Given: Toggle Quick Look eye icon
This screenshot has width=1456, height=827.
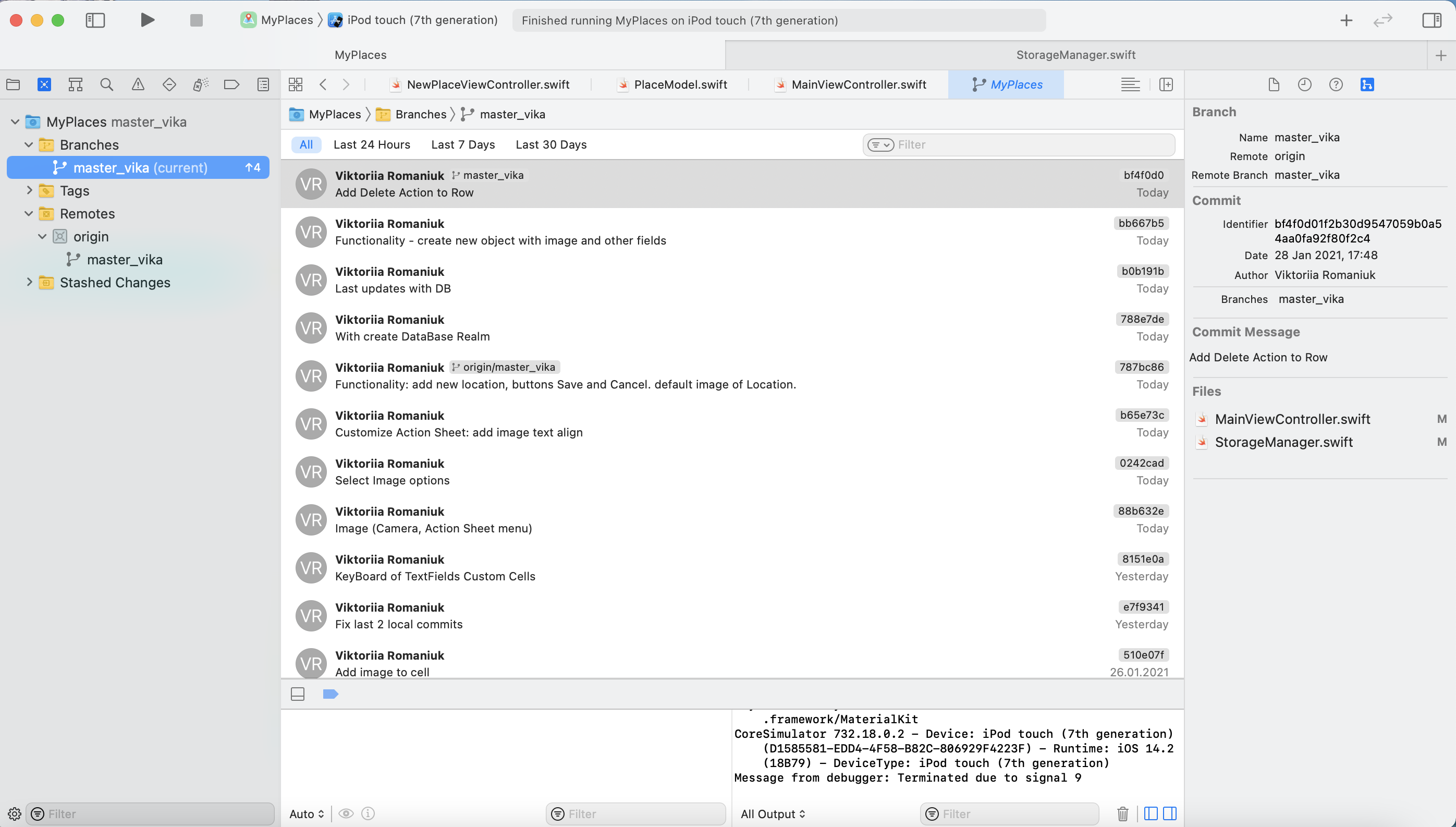Looking at the screenshot, I should pos(346,813).
